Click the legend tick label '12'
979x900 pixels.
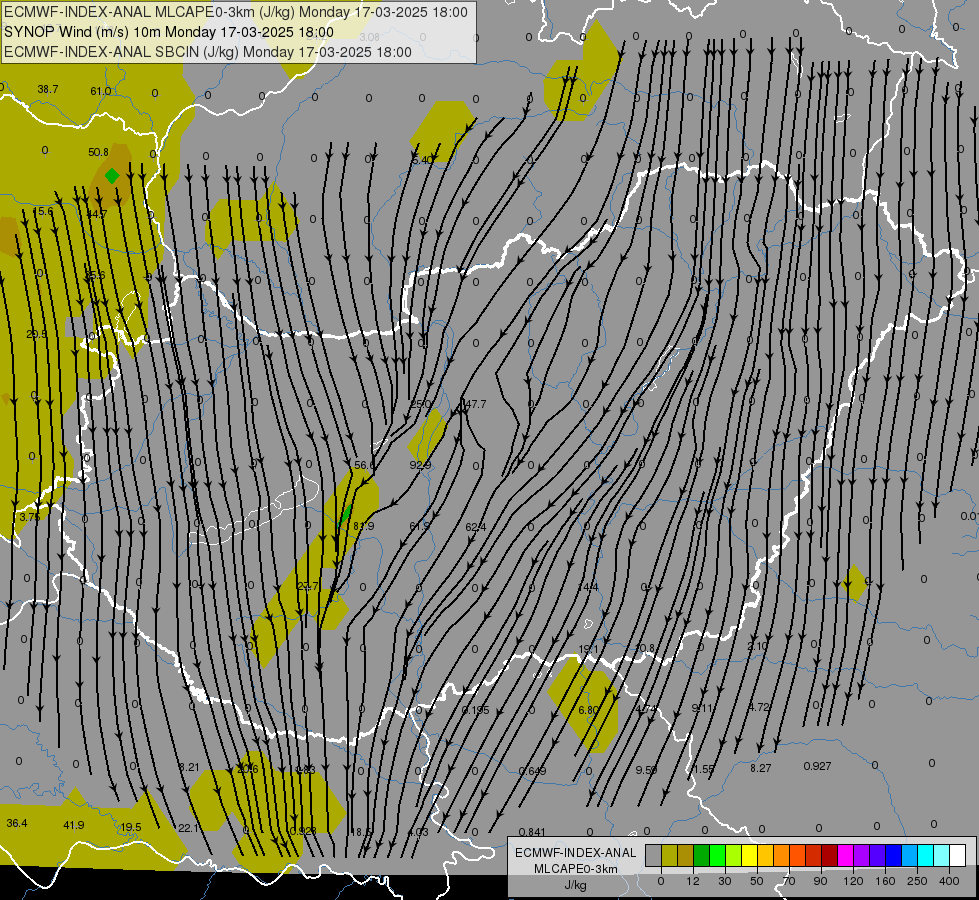[693, 881]
